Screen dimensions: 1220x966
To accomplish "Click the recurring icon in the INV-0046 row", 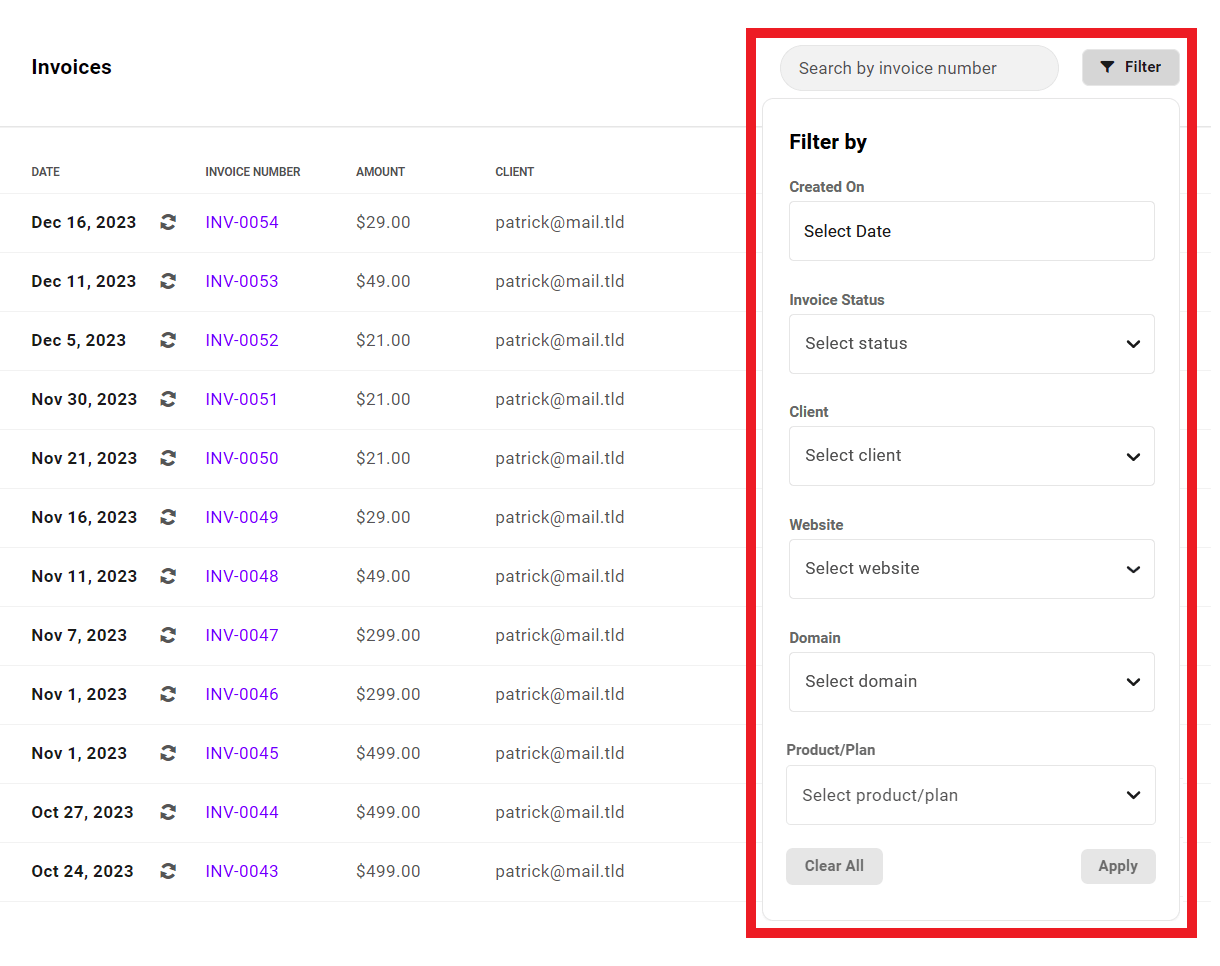I will 168,694.
